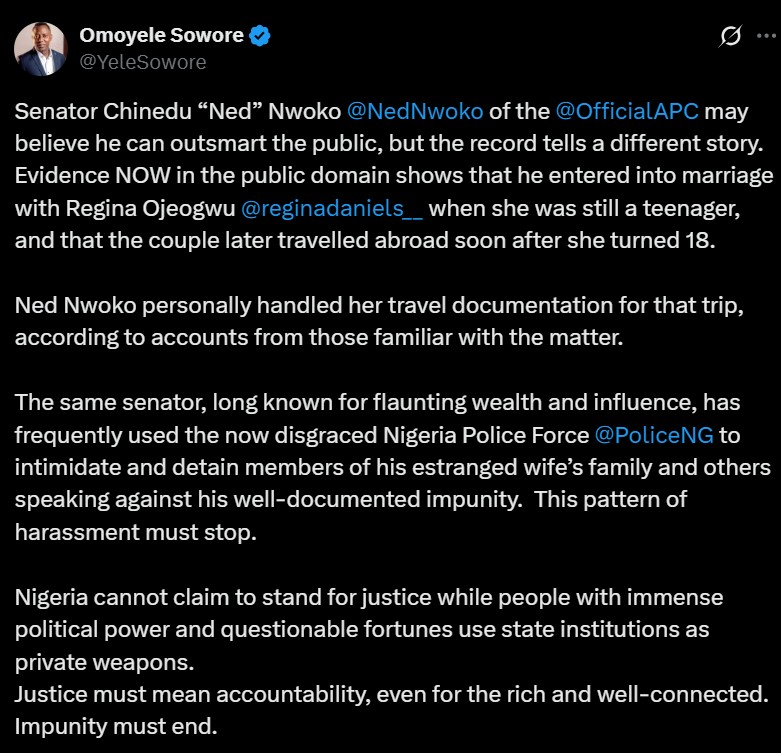The width and height of the screenshot is (781, 753).
Task: Open Omoyele Sowore's profile picture
Action: click(40, 49)
